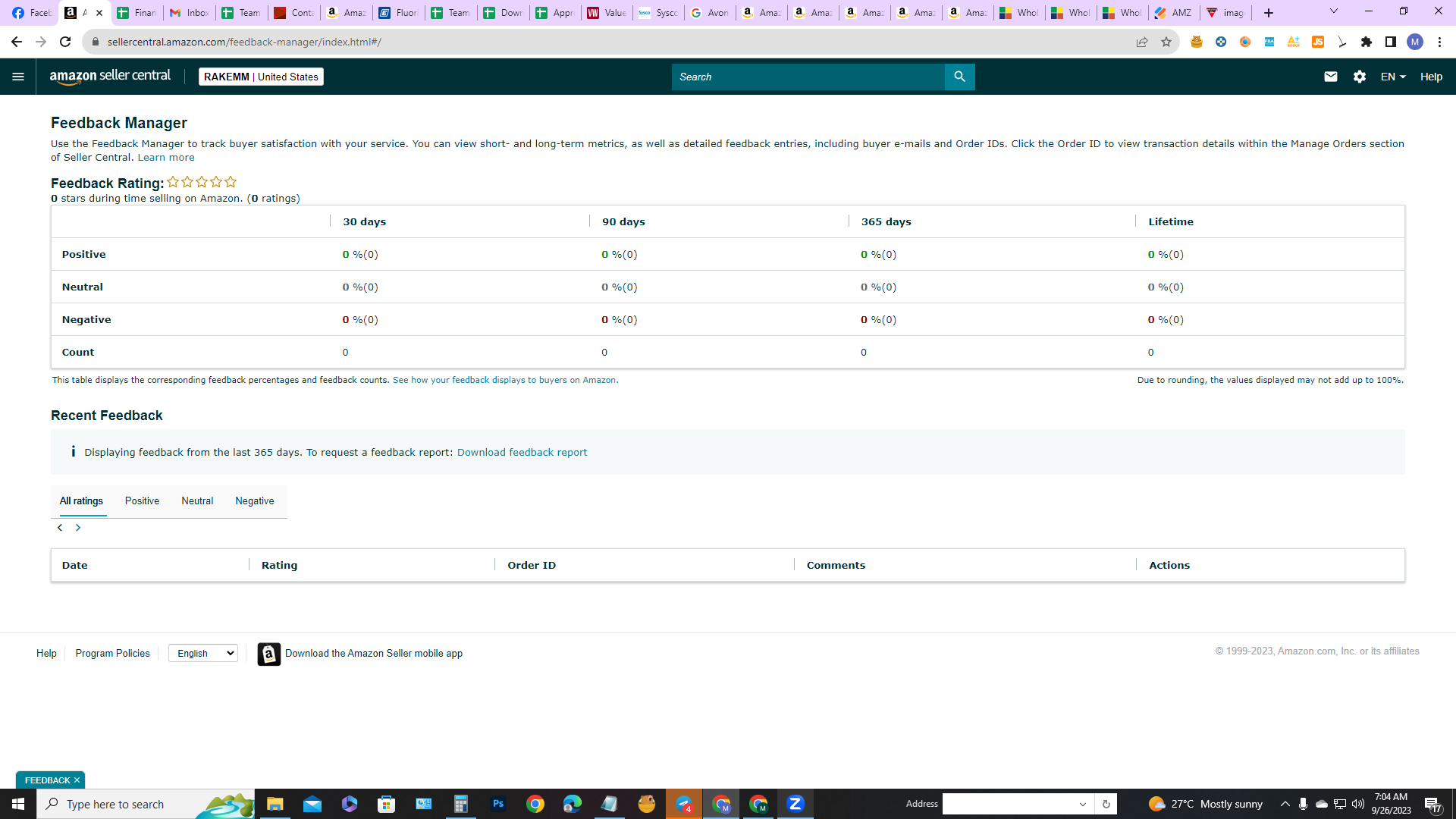
Task: Open the English footer language selector
Action: [203, 654]
